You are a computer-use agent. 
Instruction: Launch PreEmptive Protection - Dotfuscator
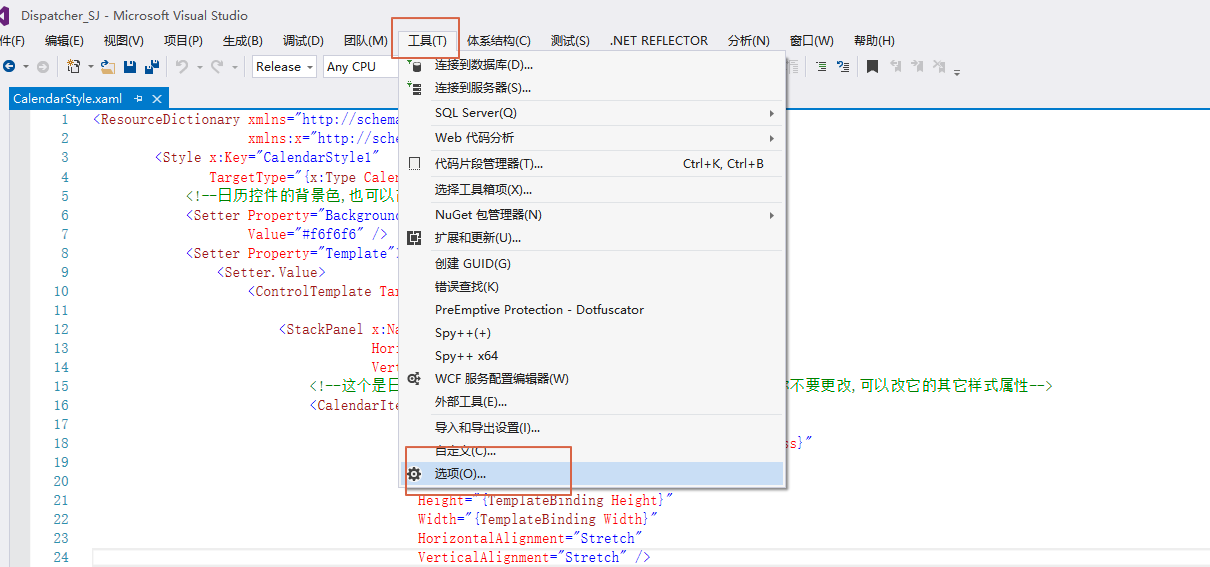click(x=592, y=310)
